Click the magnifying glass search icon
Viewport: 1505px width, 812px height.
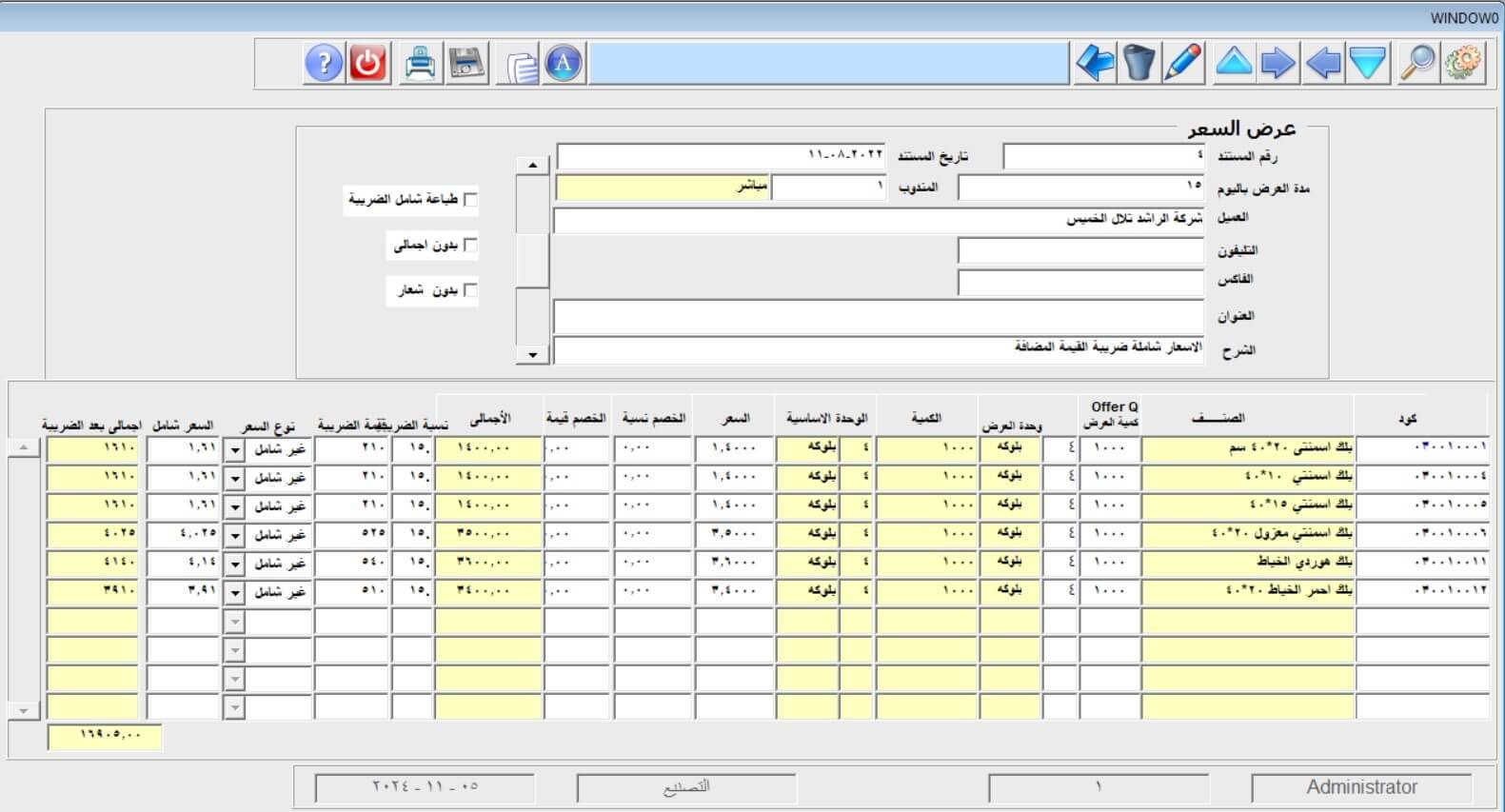[1417, 64]
